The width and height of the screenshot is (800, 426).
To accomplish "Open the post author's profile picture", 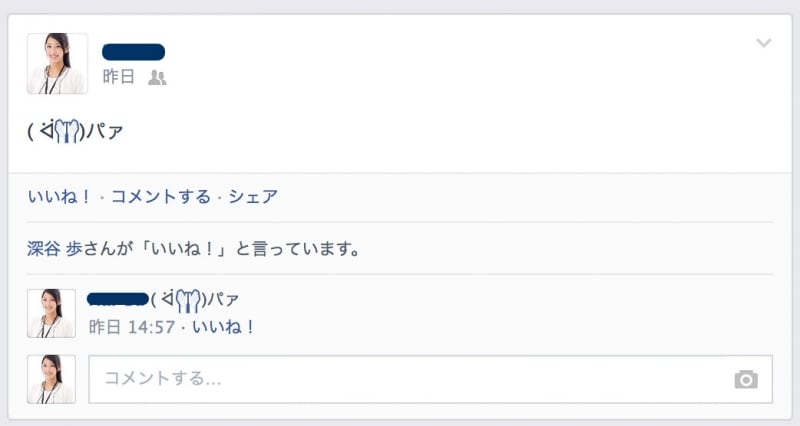I will click(57, 64).
